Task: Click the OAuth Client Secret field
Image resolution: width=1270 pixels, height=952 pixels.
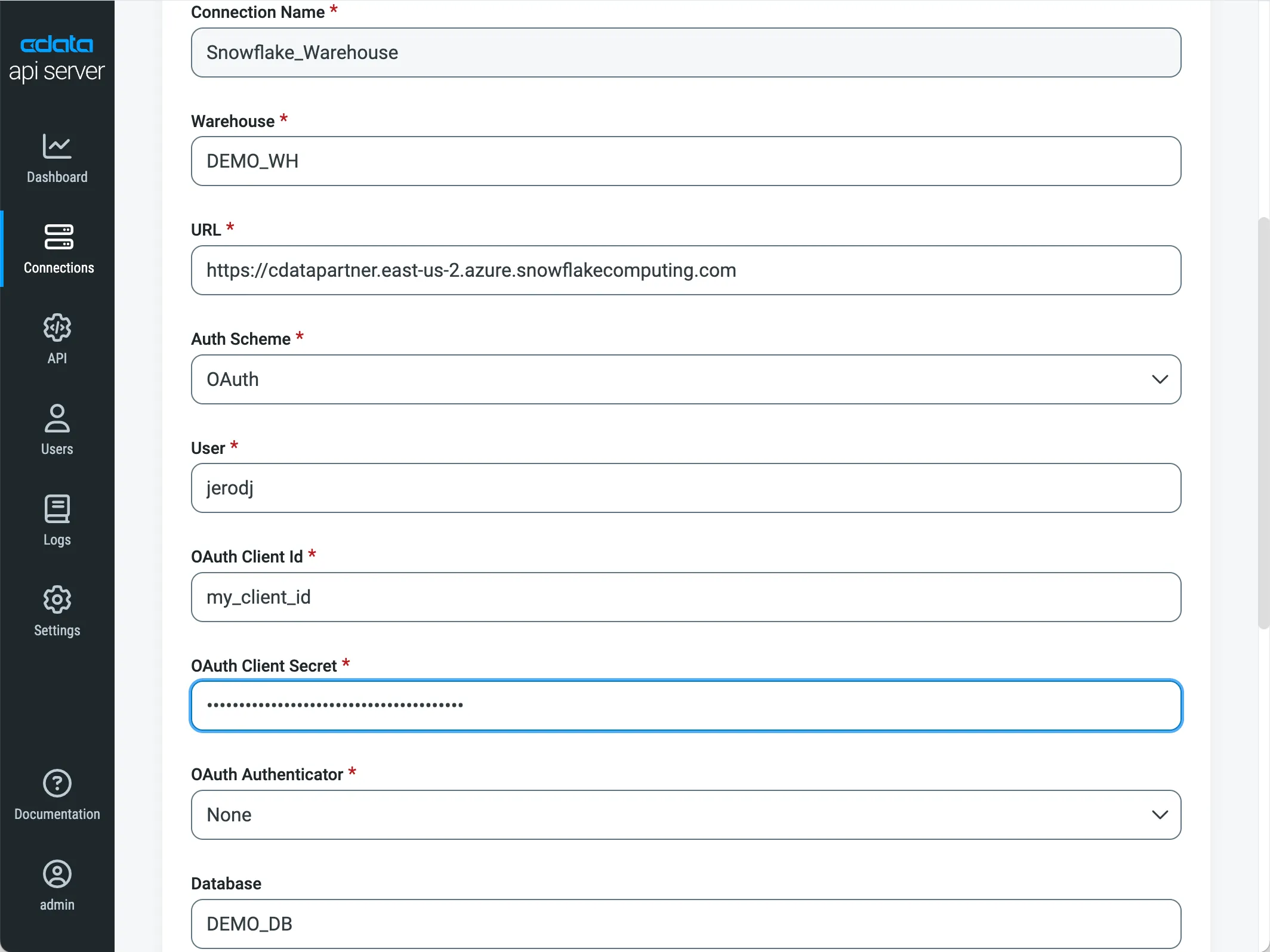Action: [685, 706]
